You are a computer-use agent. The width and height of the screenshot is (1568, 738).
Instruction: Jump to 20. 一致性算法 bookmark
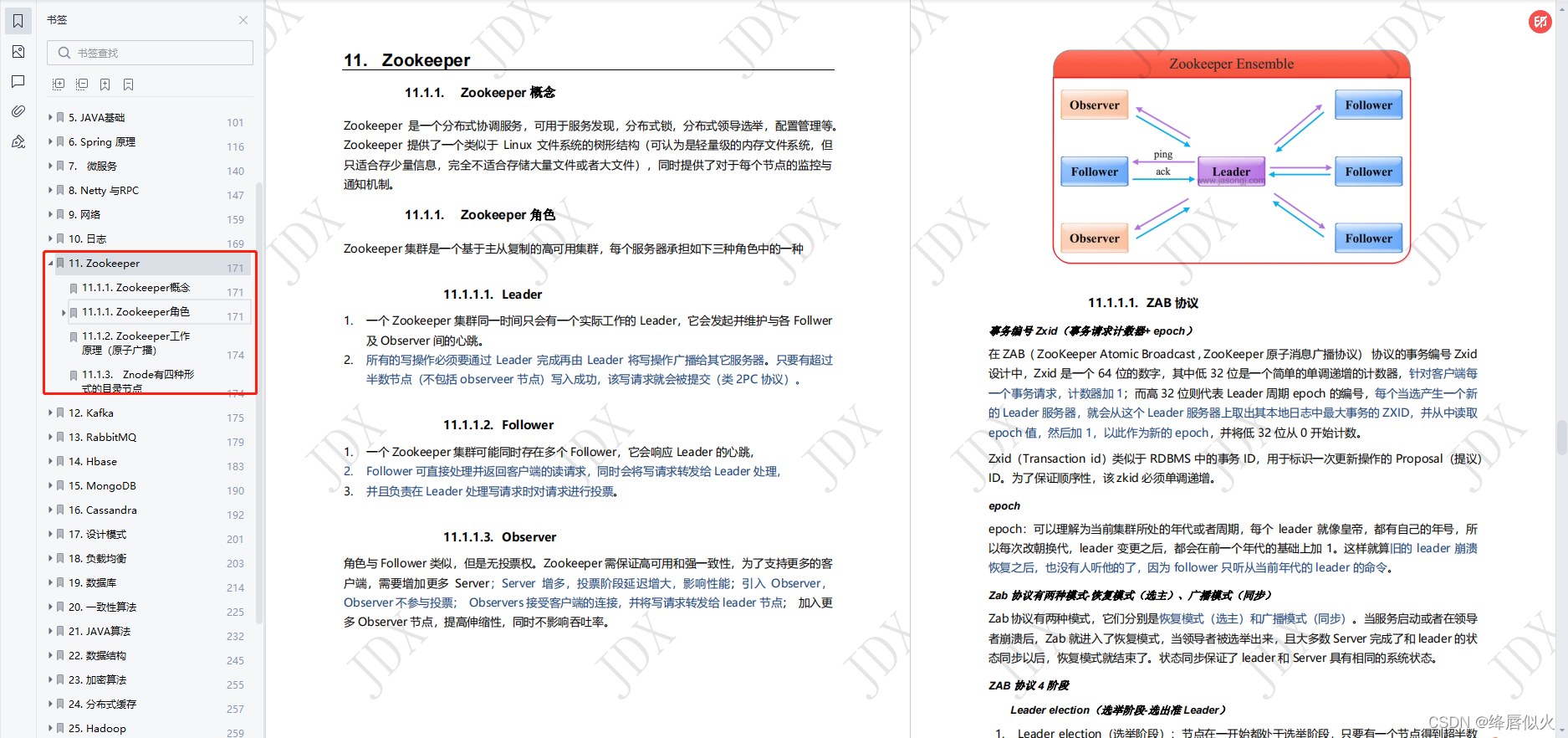pyautogui.click(x=102, y=607)
